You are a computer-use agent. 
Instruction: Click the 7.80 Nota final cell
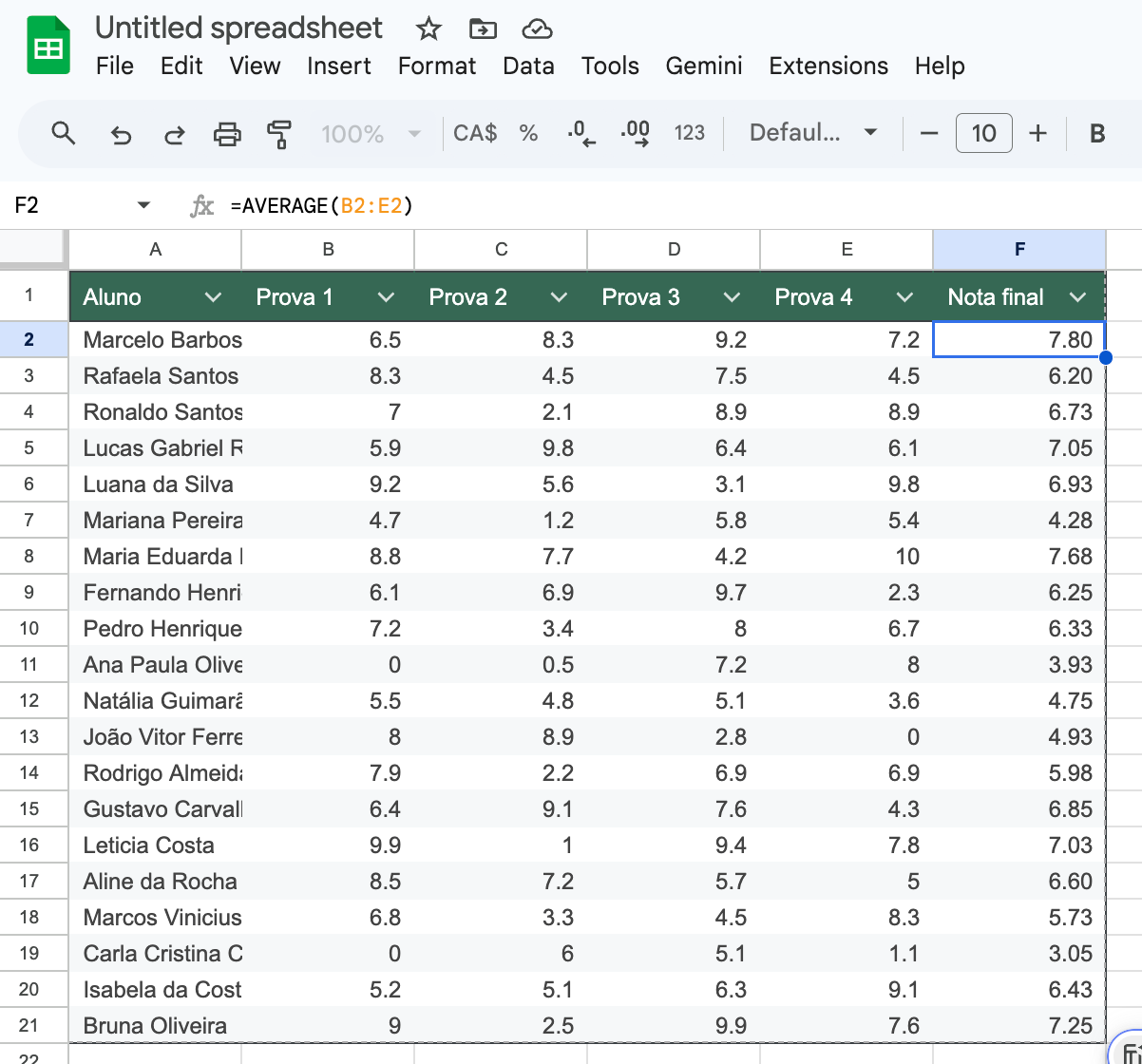pyautogui.click(x=1019, y=340)
